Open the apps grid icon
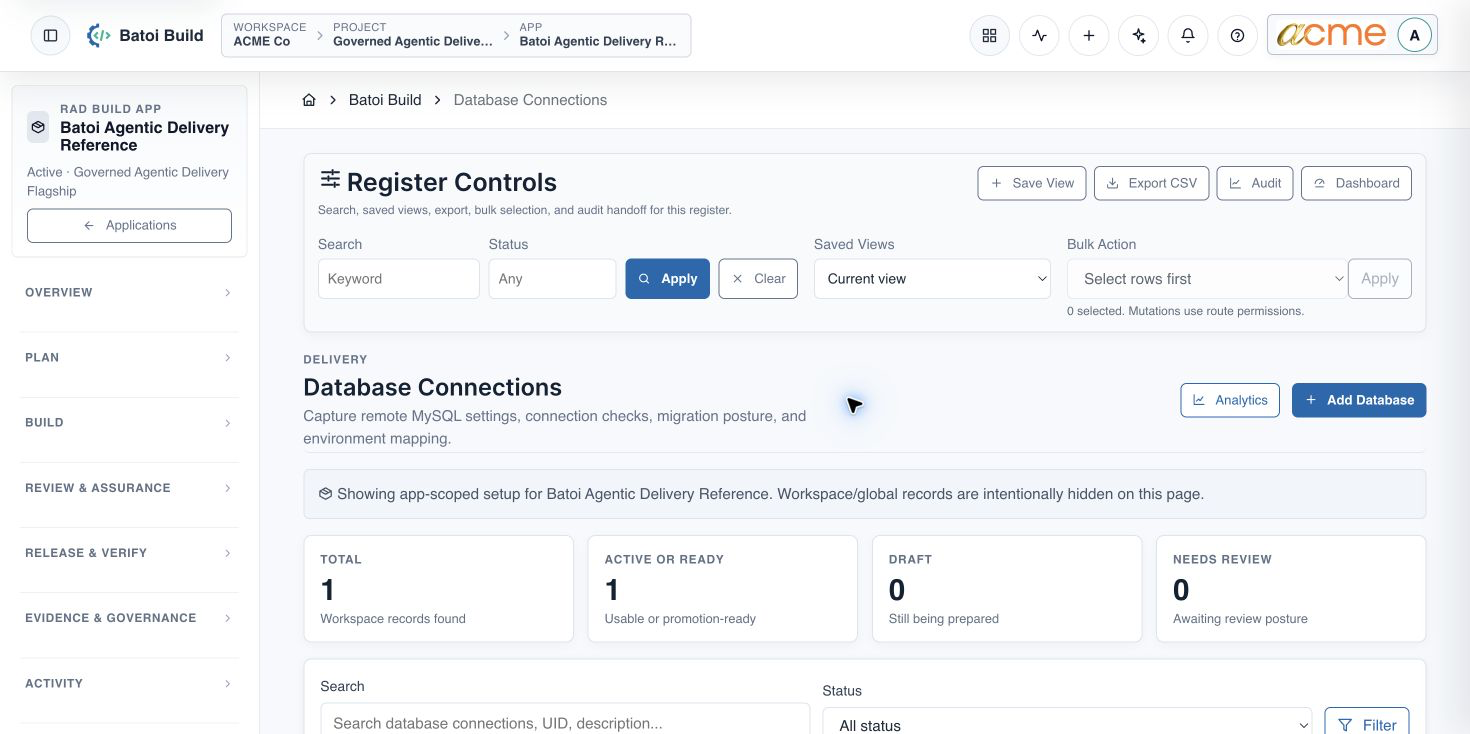The height and width of the screenshot is (734, 1470). click(989, 35)
